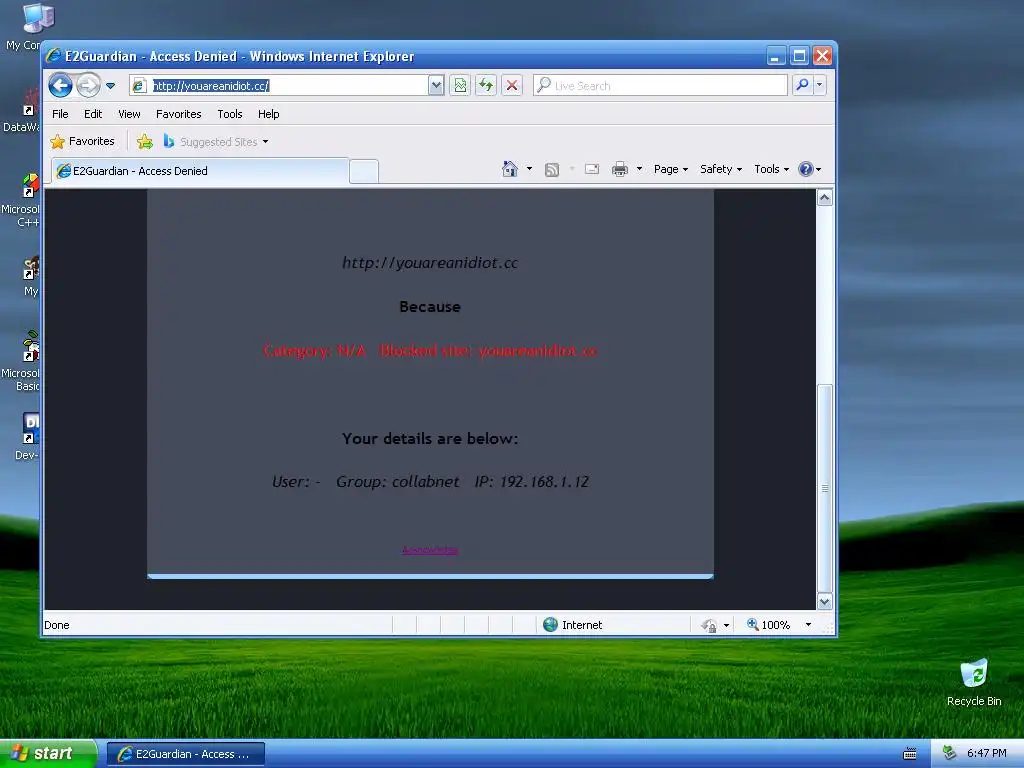Expand the address bar history dropdown

(436, 86)
